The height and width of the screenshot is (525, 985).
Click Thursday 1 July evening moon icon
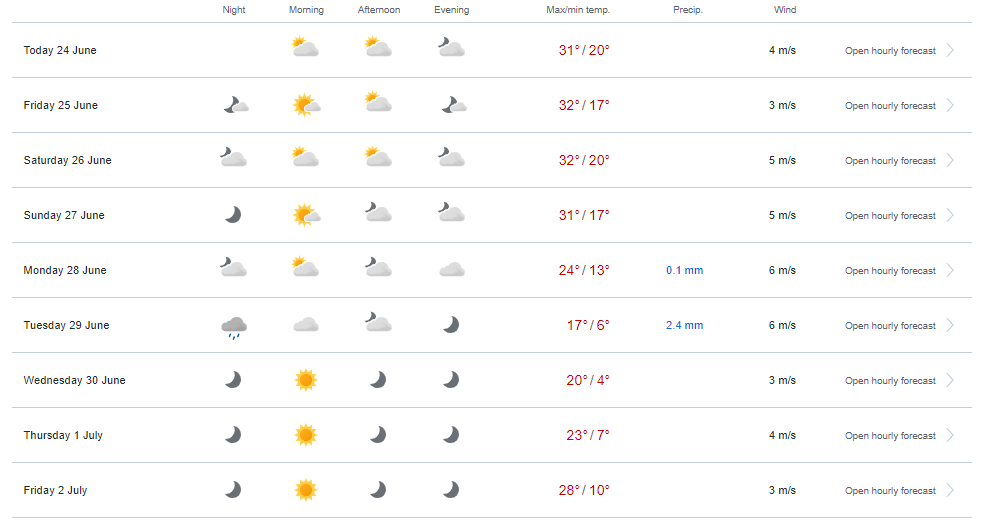pyautogui.click(x=451, y=435)
